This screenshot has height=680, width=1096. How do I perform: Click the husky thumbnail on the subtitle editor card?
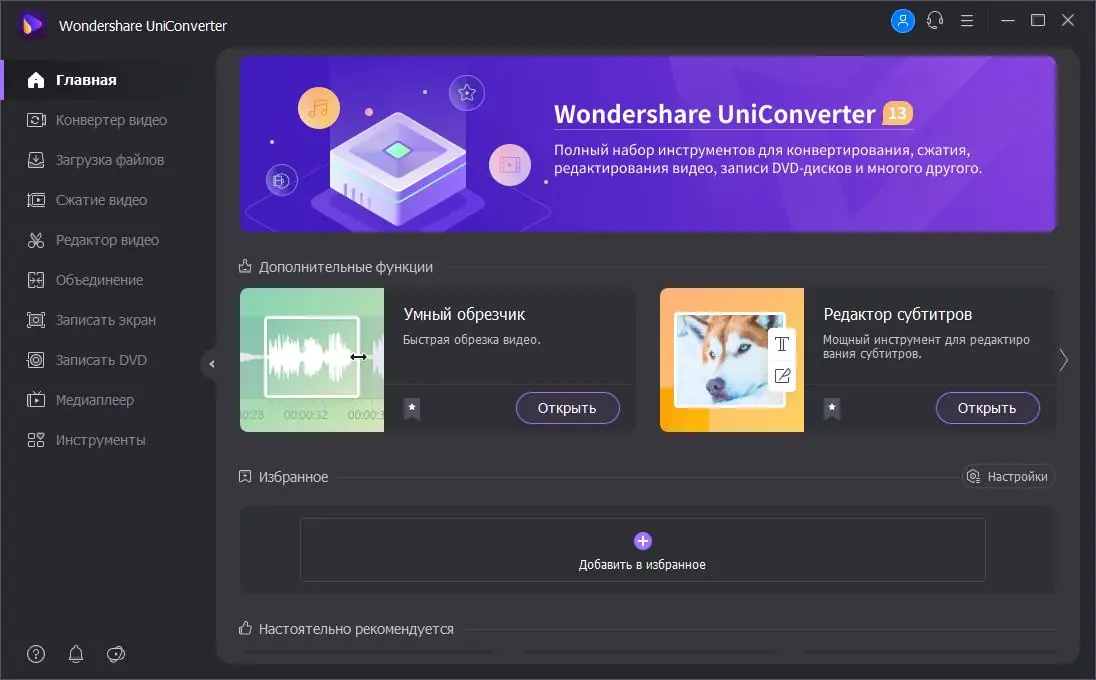click(731, 360)
